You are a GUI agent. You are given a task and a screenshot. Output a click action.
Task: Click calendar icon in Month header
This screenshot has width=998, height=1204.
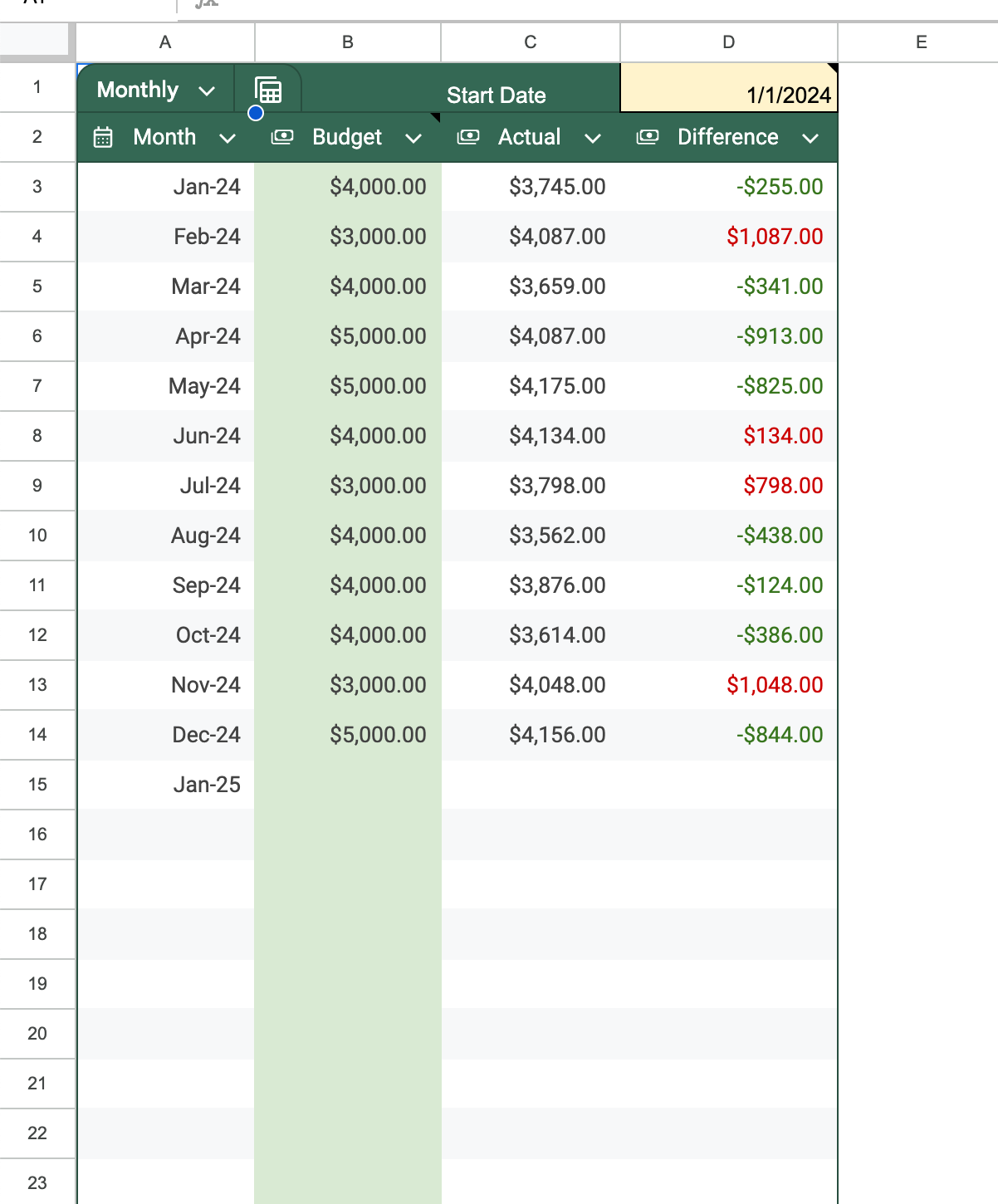pos(103,137)
